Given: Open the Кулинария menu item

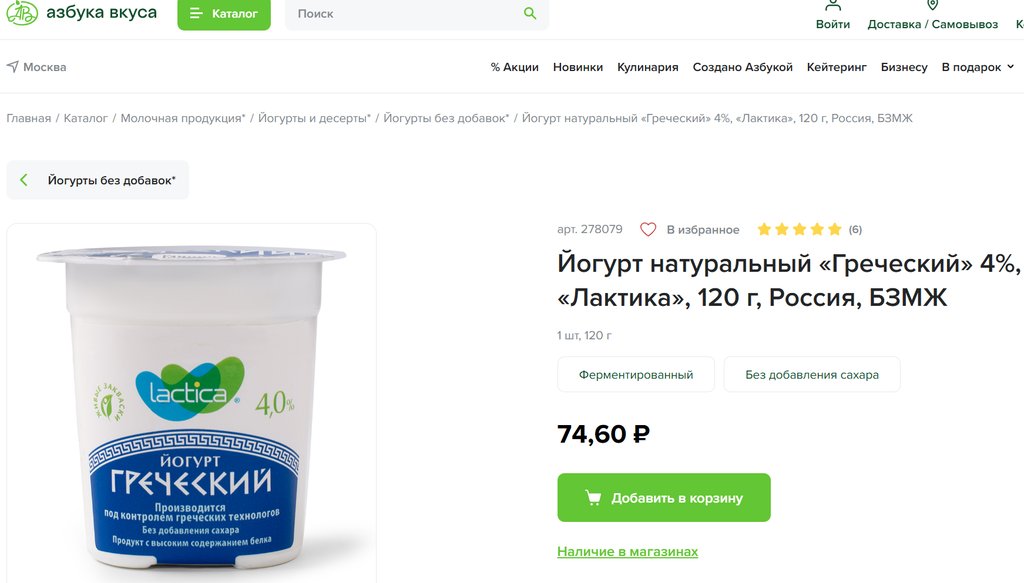Looking at the screenshot, I should tap(648, 67).
